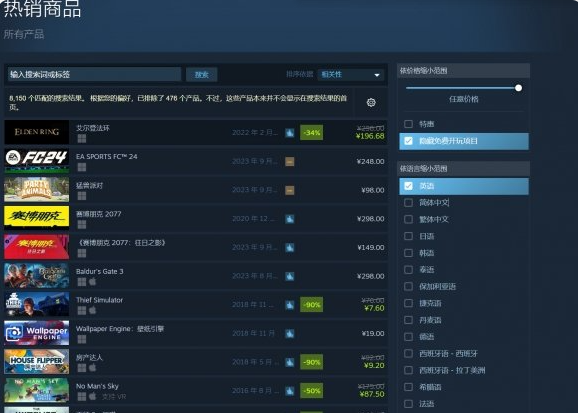Check the 保加利亚语 language filter

click(408, 287)
